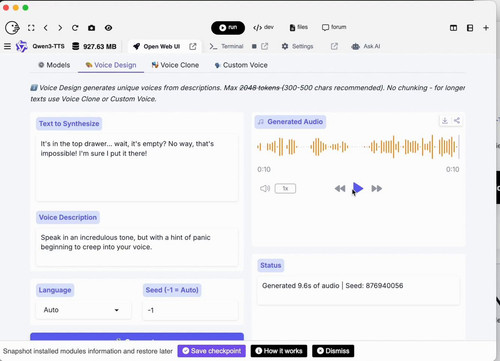
Task: Stop the terminal with the square icon
Action: 254,46
